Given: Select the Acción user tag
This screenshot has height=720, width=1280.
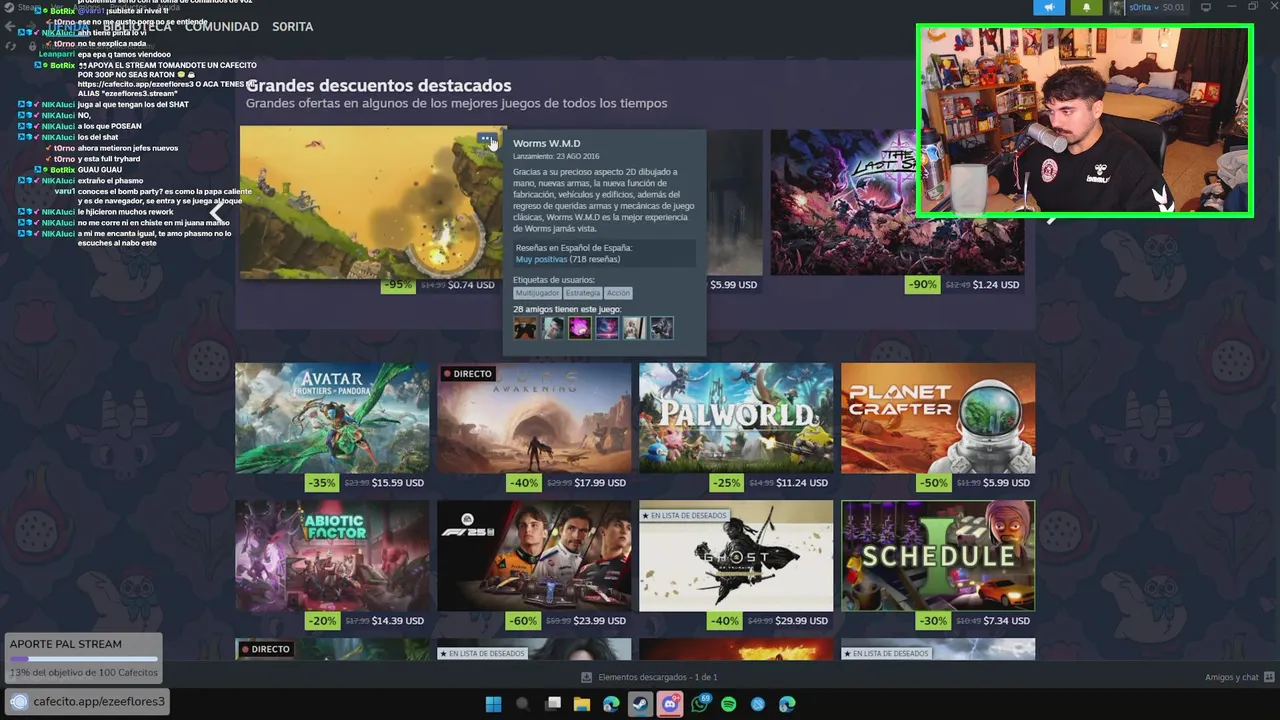Looking at the screenshot, I should pos(618,293).
